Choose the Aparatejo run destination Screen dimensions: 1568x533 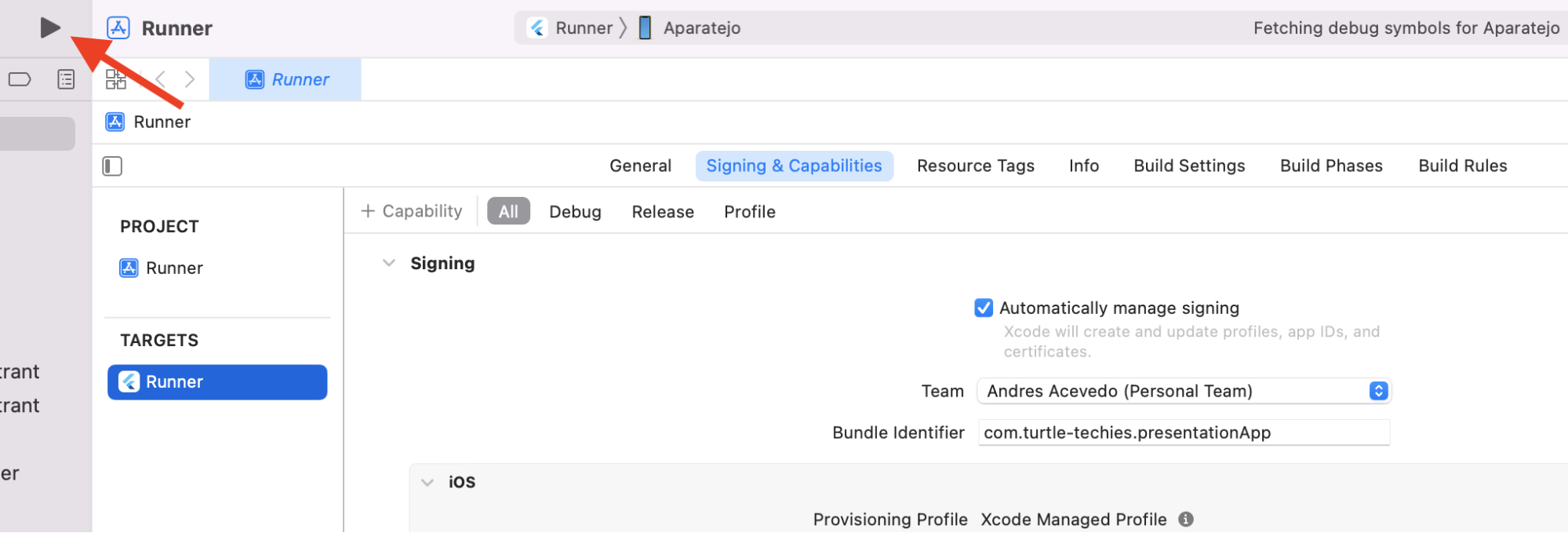pyautogui.click(x=701, y=28)
